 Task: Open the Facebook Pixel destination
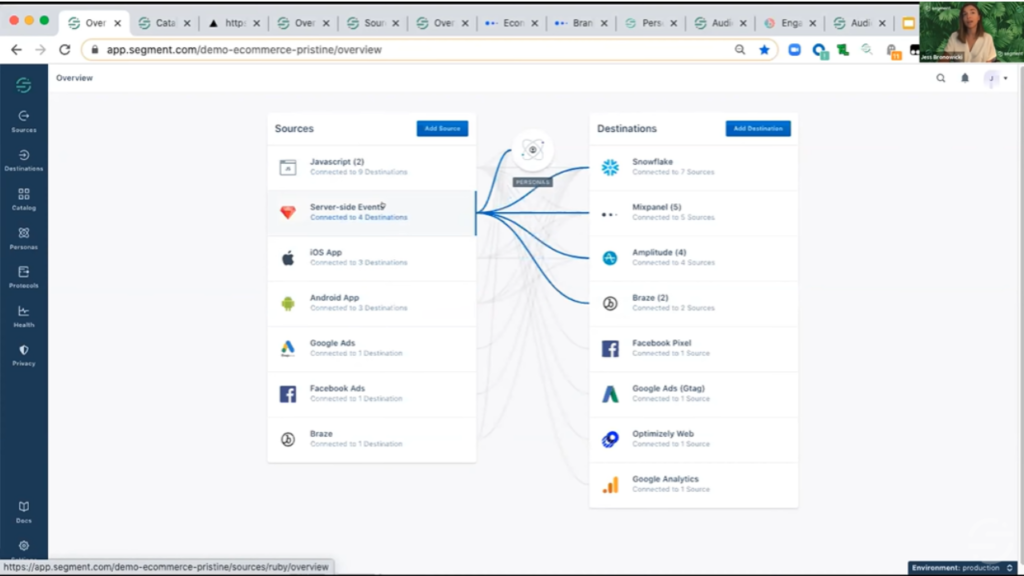pos(694,348)
